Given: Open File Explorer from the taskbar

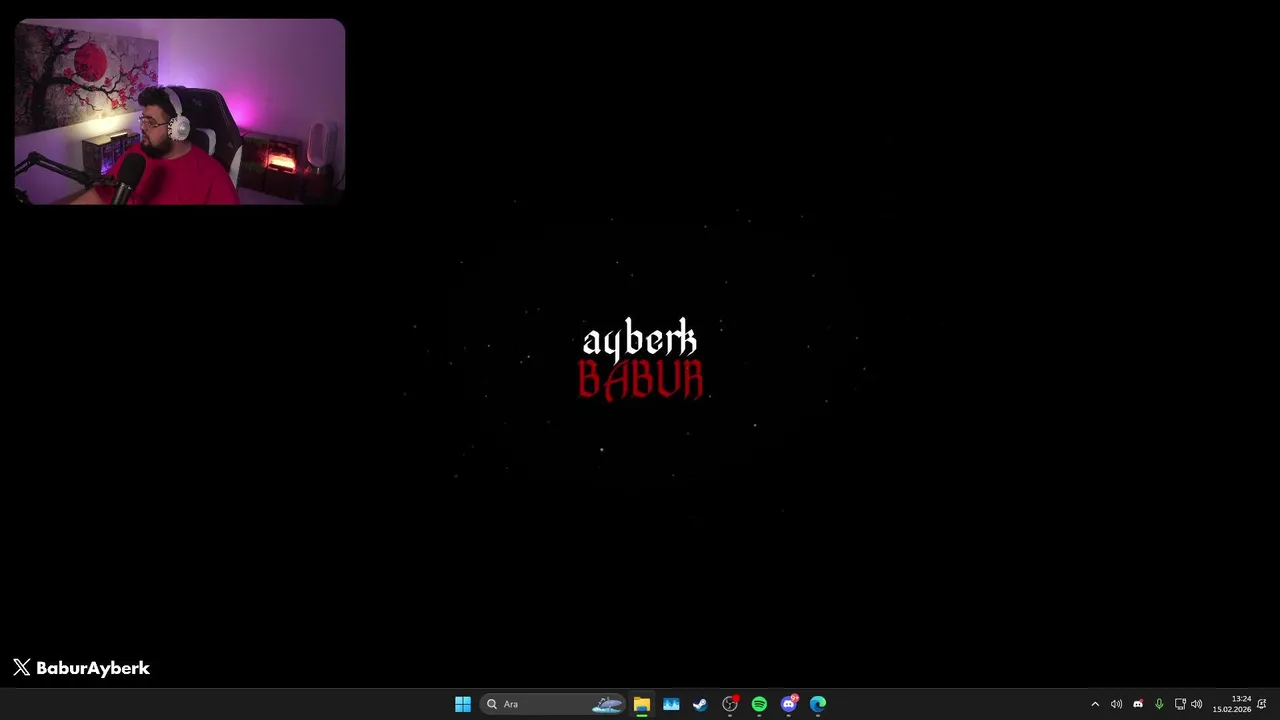Looking at the screenshot, I should (x=641, y=704).
